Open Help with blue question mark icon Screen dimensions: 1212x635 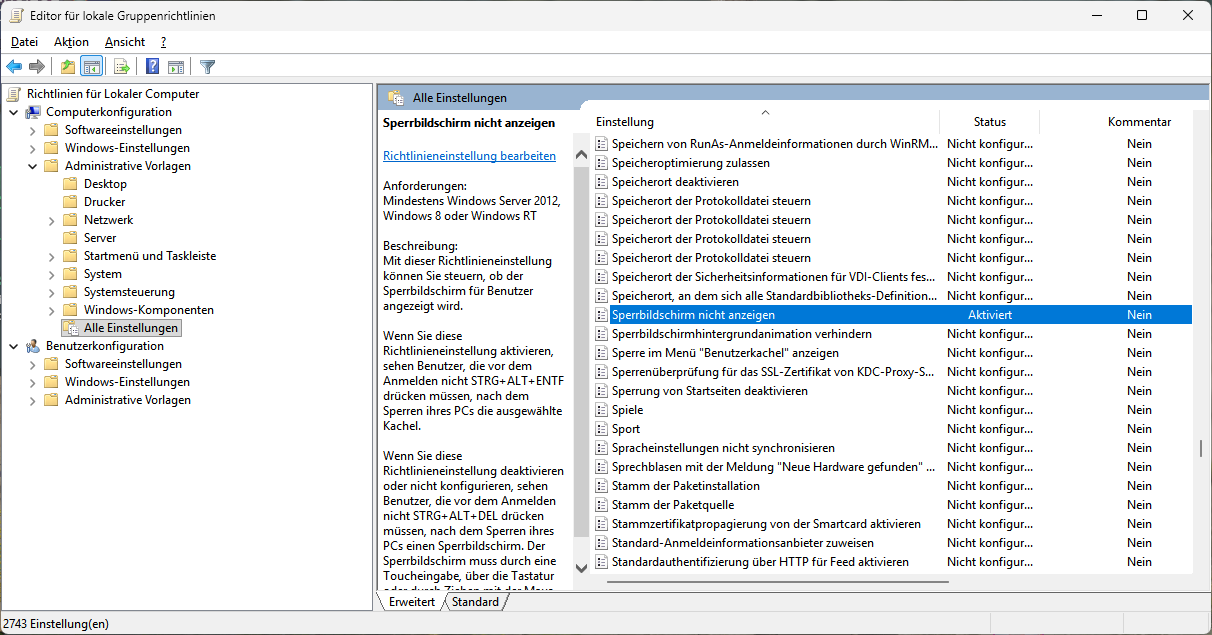[153, 67]
